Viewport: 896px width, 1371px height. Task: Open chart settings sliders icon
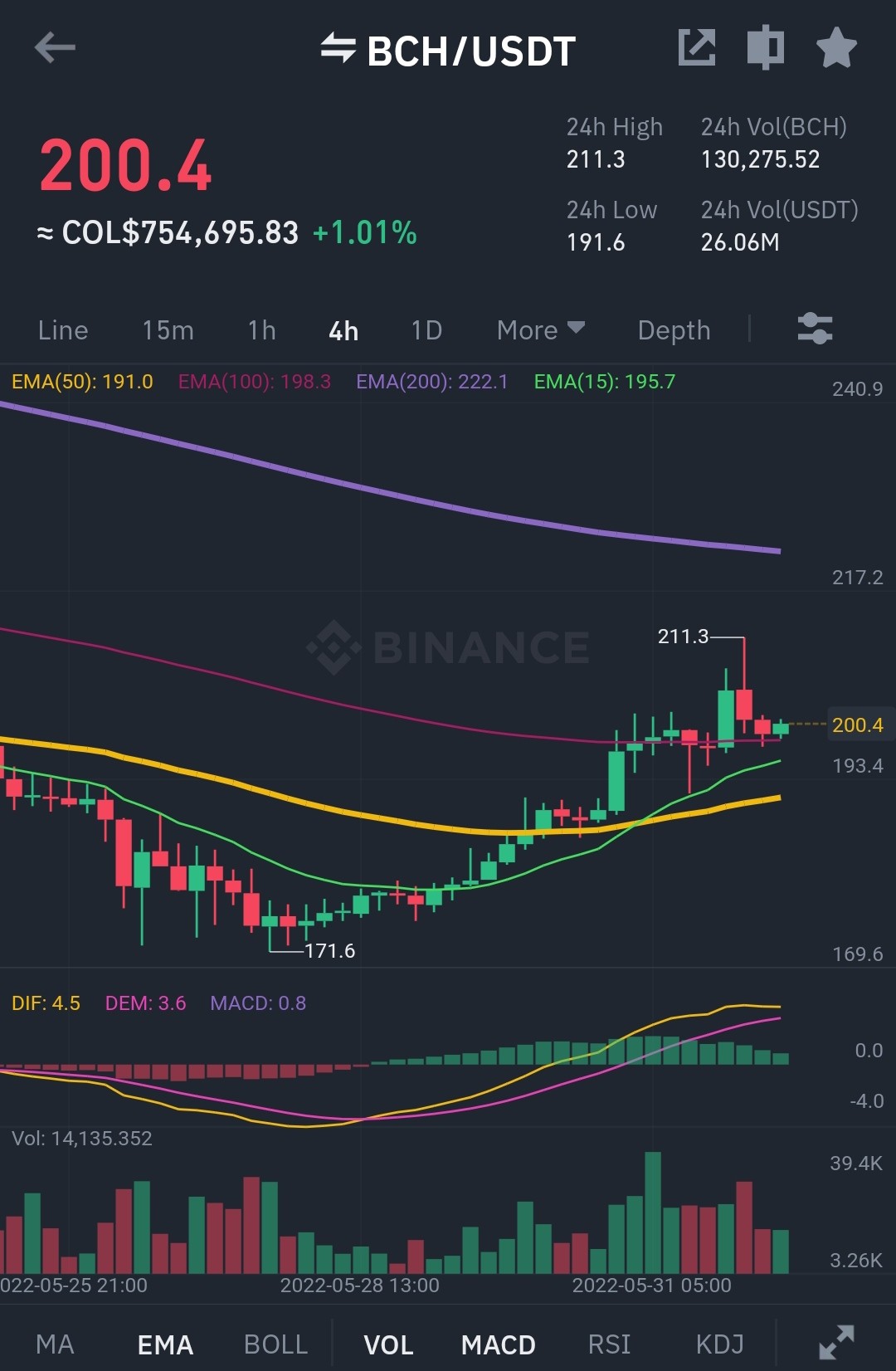point(815,329)
